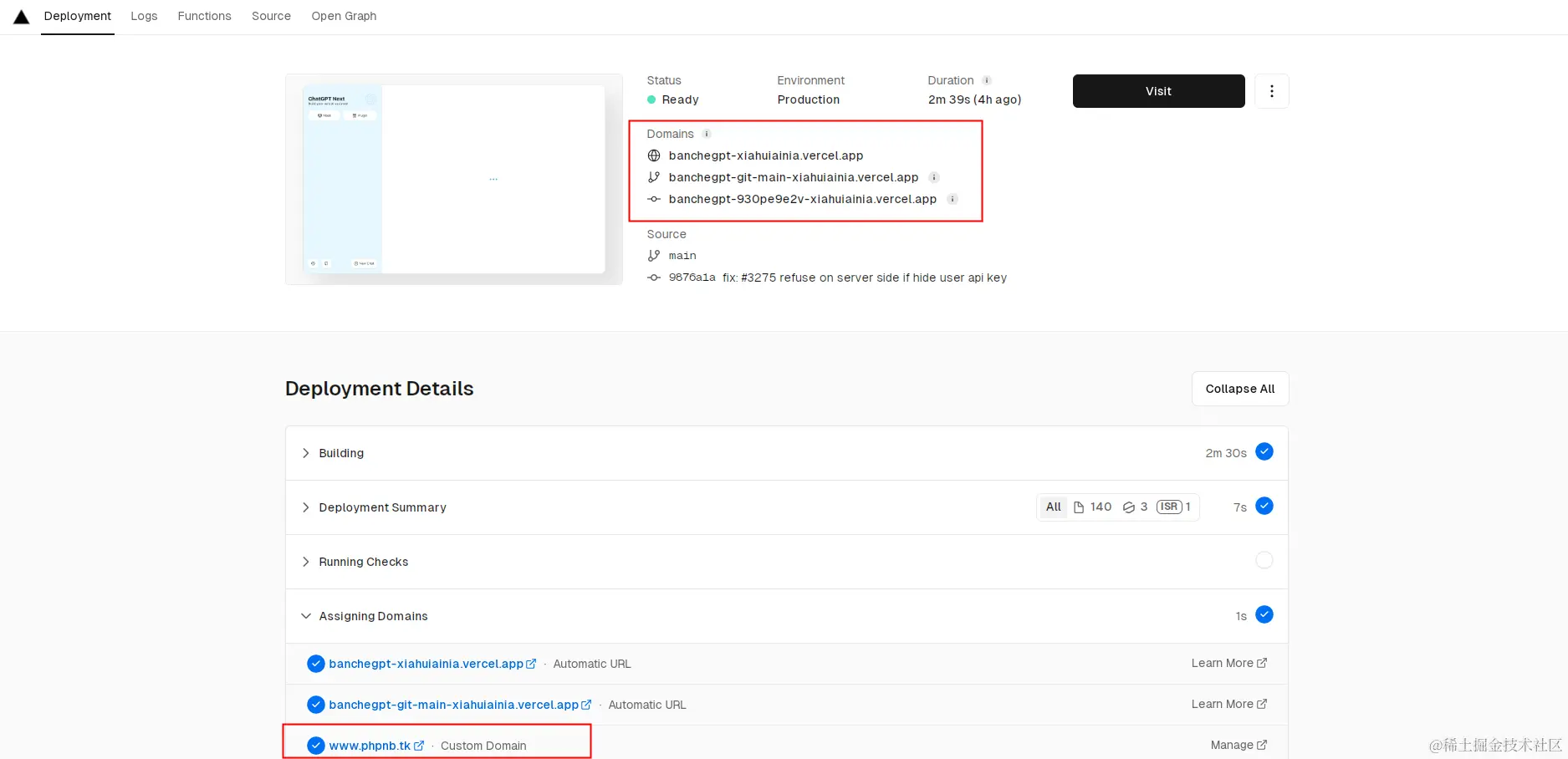Click the Assigning Domains completed checkmark
Image resolution: width=1568 pixels, height=759 pixels.
tap(1264, 614)
